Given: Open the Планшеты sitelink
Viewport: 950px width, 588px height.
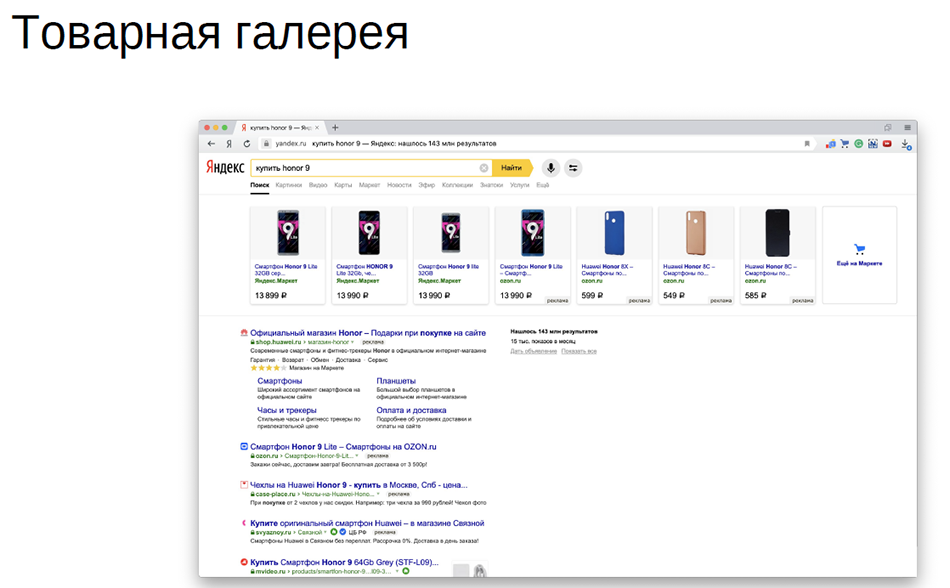Looking at the screenshot, I should [396, 381].
